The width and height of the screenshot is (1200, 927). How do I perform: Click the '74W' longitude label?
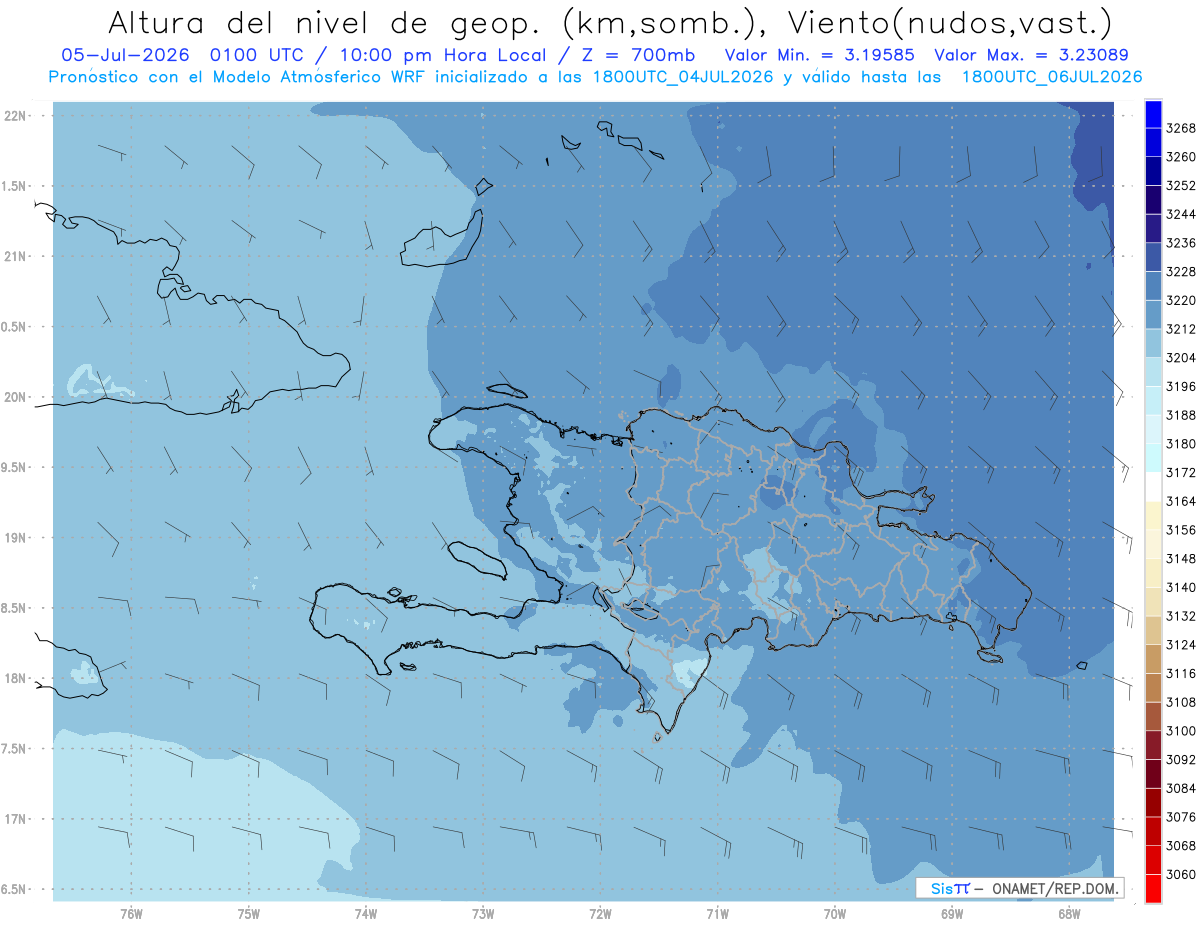[x=366, y=913]
